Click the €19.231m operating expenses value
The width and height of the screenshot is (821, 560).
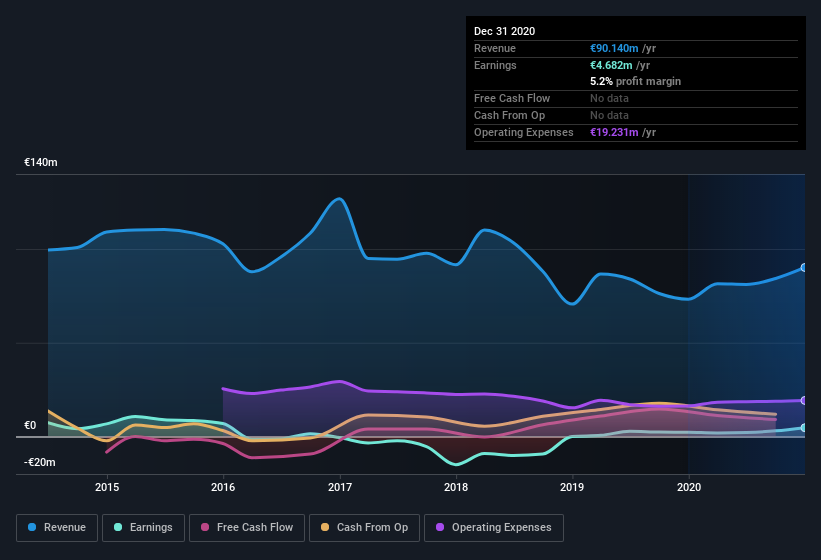pos(614,132)
